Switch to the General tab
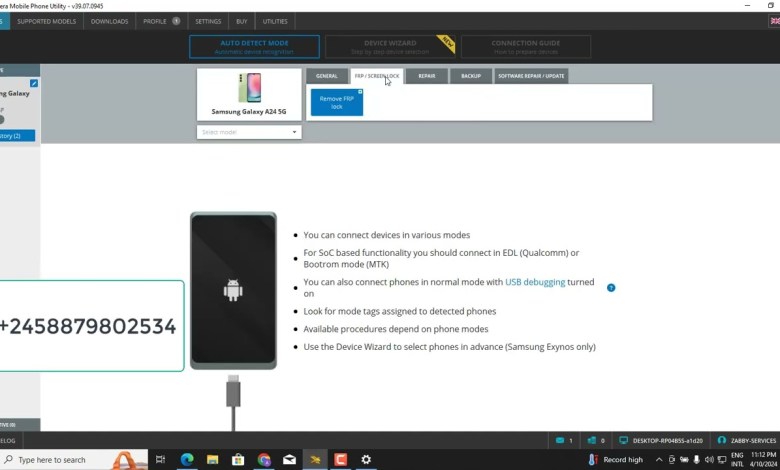This screenshot has width=780, height=470. (x=327, y=76)
